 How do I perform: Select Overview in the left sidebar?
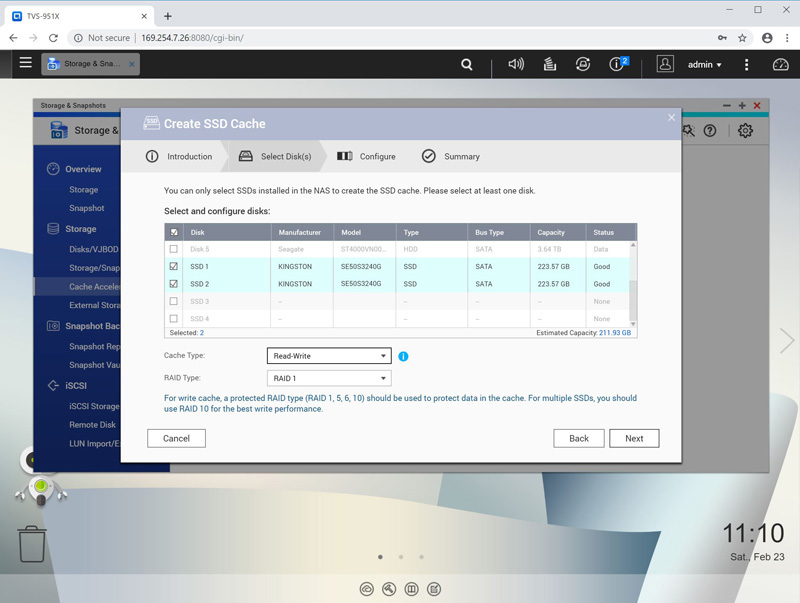(83, 169)
